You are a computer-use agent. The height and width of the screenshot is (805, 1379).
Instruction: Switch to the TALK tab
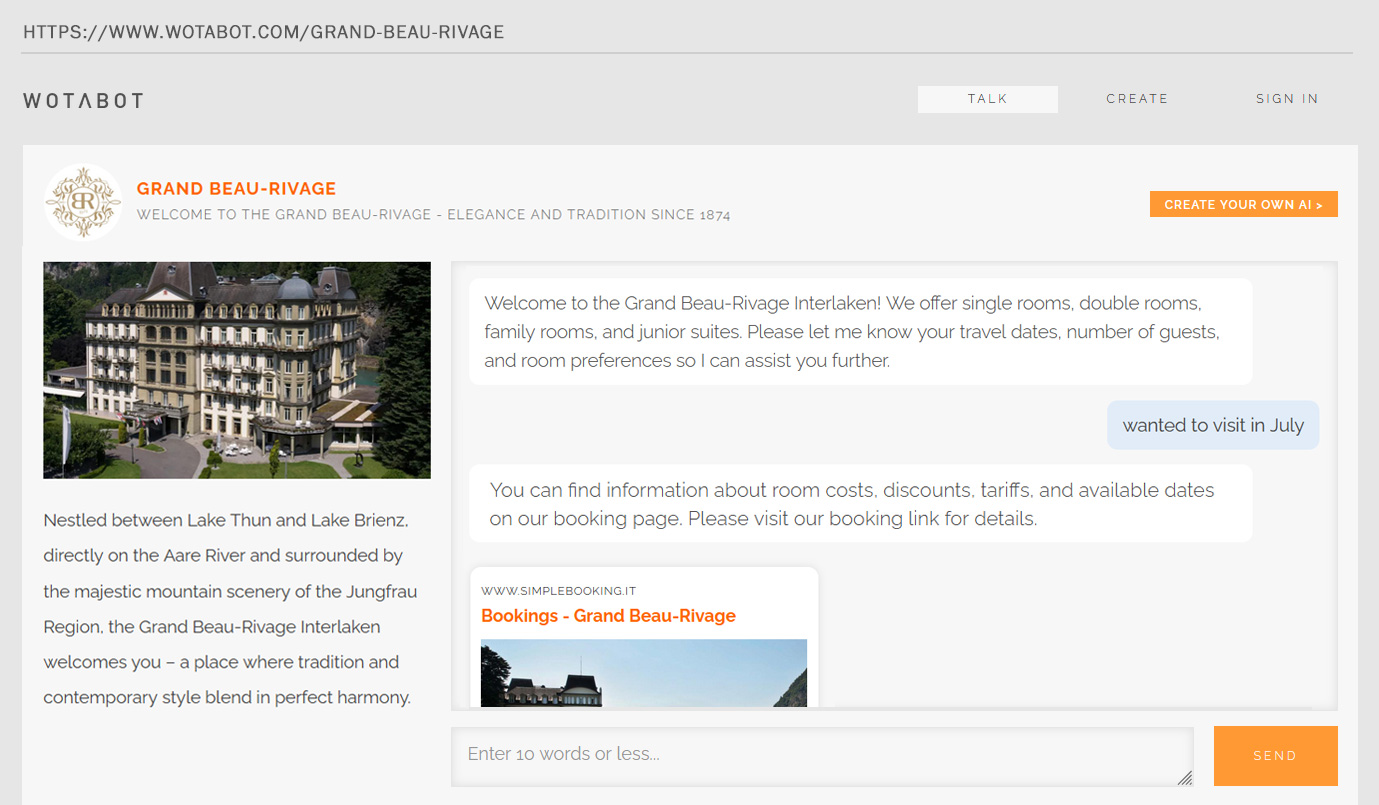(987, 98)
